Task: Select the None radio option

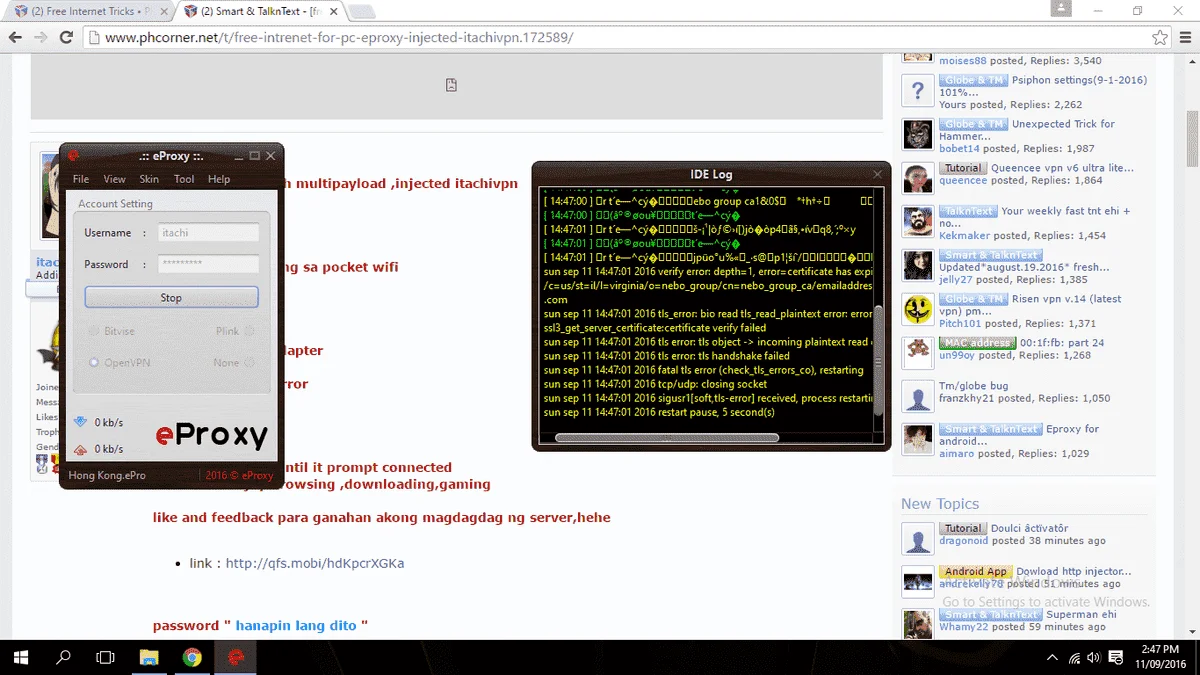Action: click(249, 362)
